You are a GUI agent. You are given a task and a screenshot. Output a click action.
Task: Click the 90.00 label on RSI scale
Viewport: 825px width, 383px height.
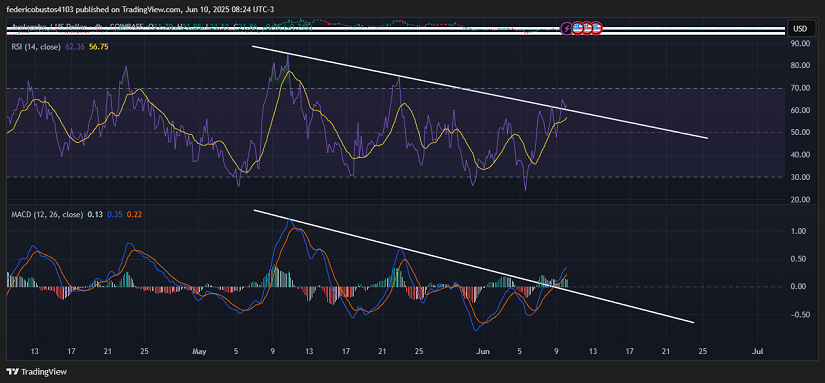coord(800,44)
